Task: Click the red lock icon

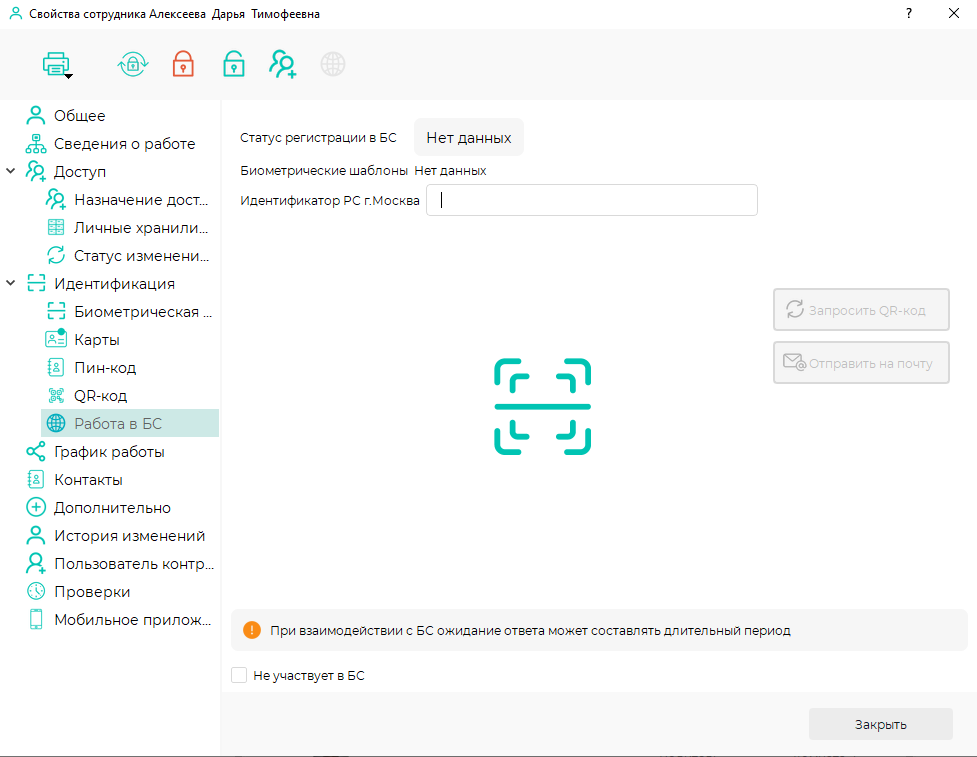Action: [183, 64]
